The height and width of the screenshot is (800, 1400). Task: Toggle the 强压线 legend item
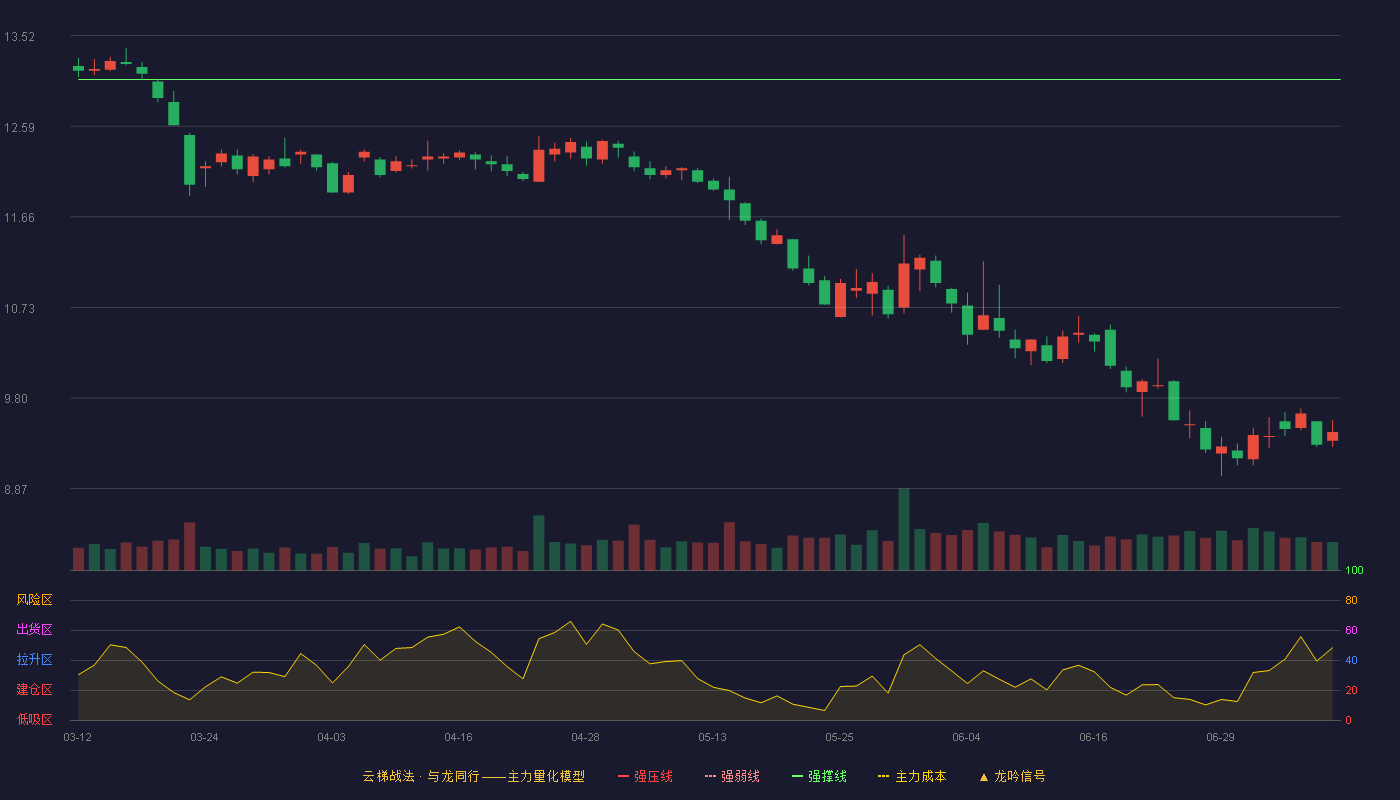pyautogui.click(x=645, y=776)
